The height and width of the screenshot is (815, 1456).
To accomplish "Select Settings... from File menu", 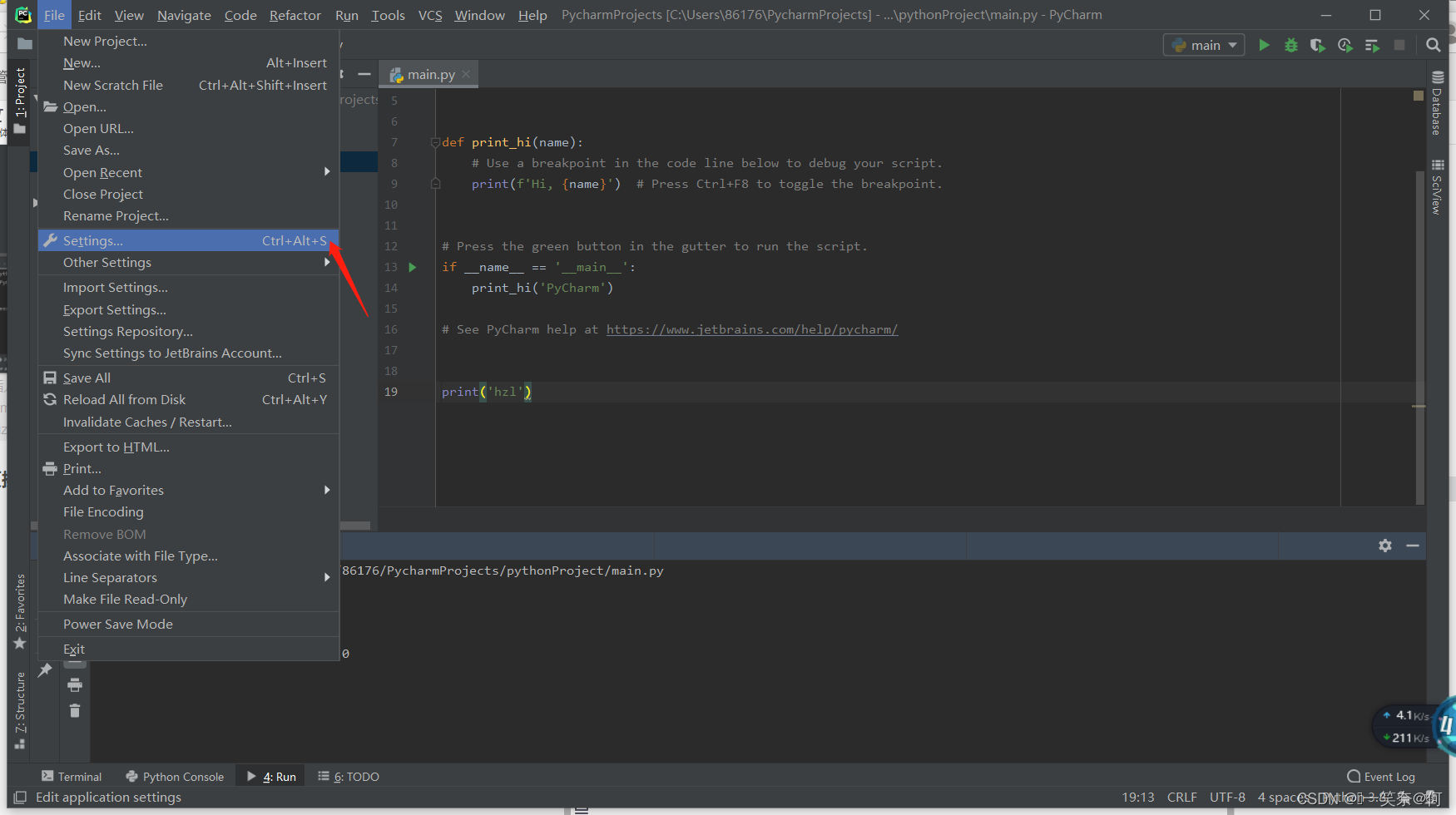I will click(189, 240).
